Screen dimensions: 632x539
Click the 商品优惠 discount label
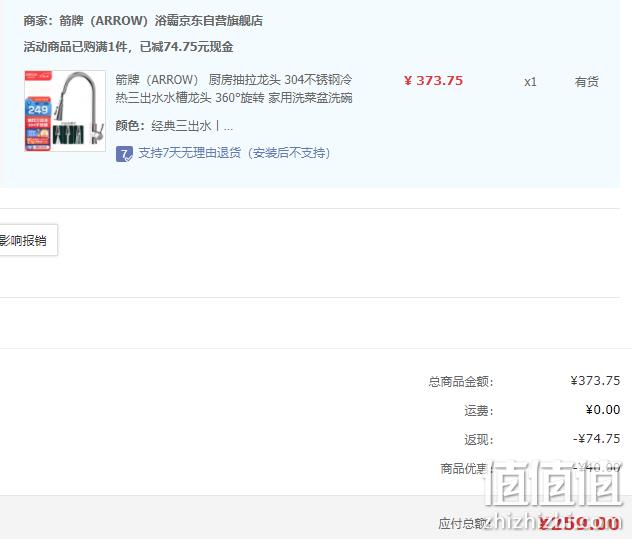coord(464,468)
